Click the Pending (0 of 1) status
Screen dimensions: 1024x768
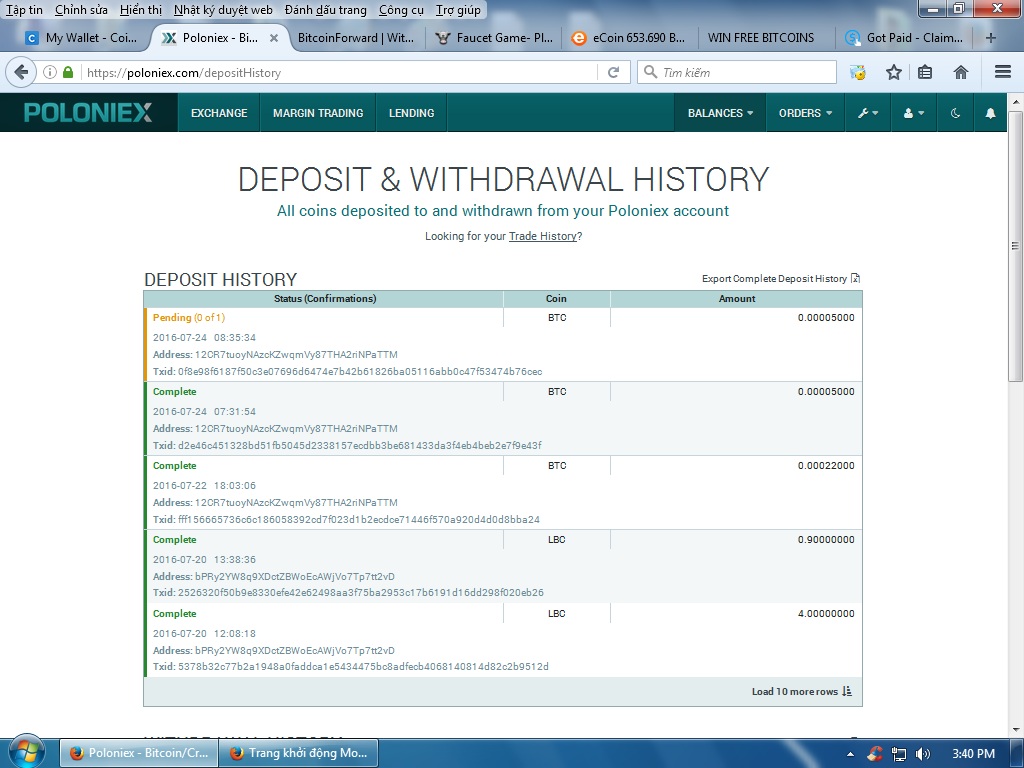click(189, 317)
